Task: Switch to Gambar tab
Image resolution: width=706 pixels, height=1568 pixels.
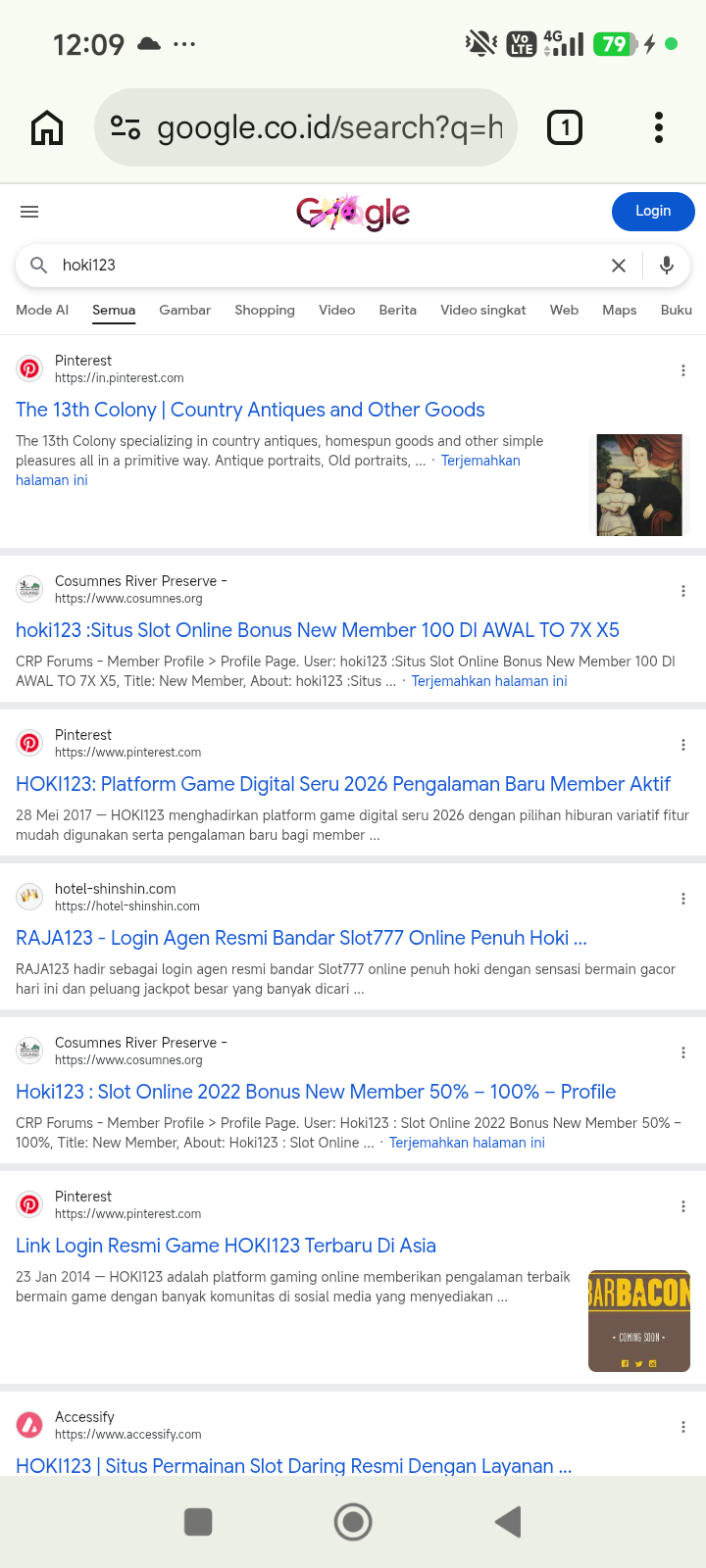Action: click(184, 310)
